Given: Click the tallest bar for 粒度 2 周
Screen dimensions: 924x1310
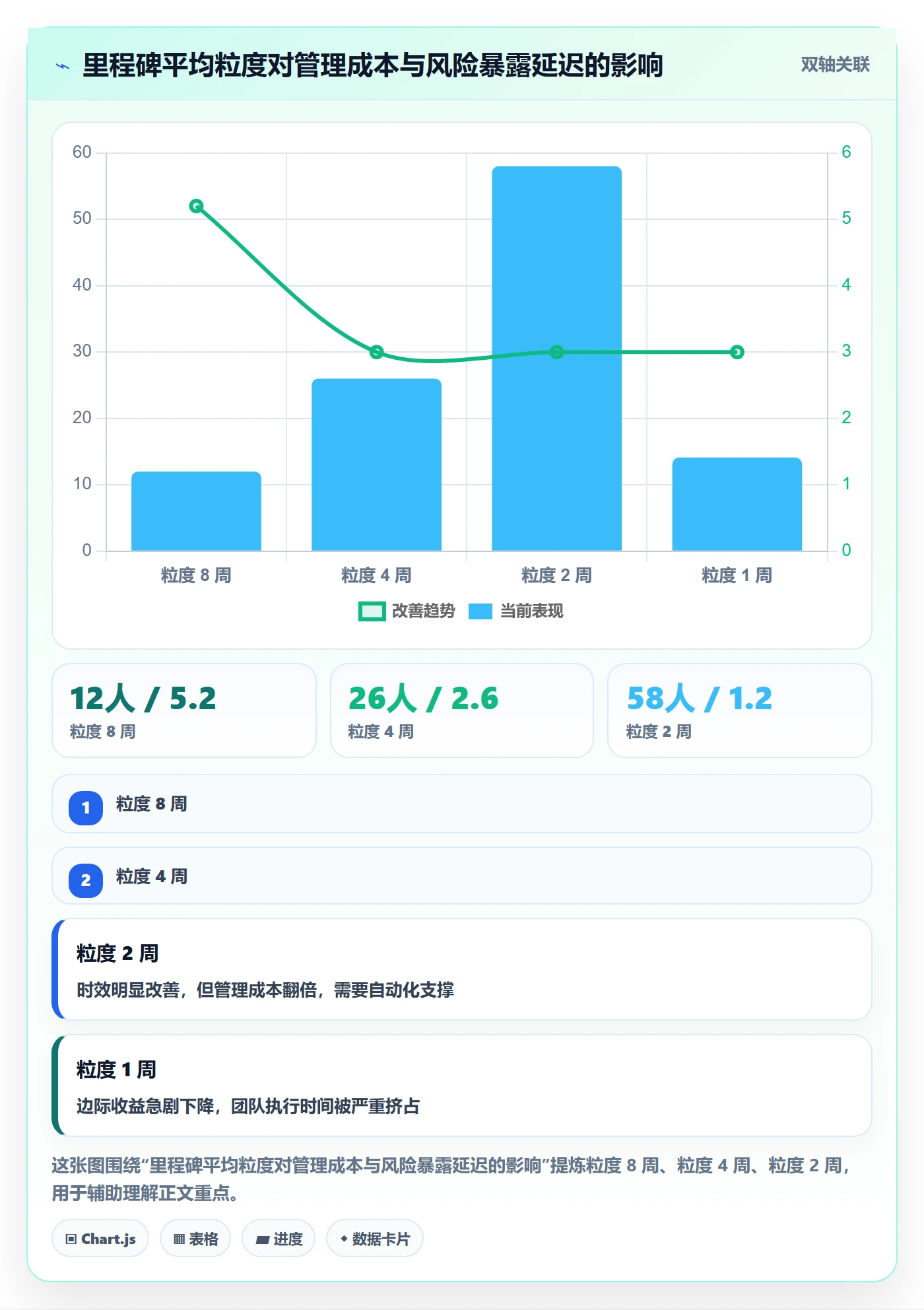Looking at the screenshot, I should [556, 359].
